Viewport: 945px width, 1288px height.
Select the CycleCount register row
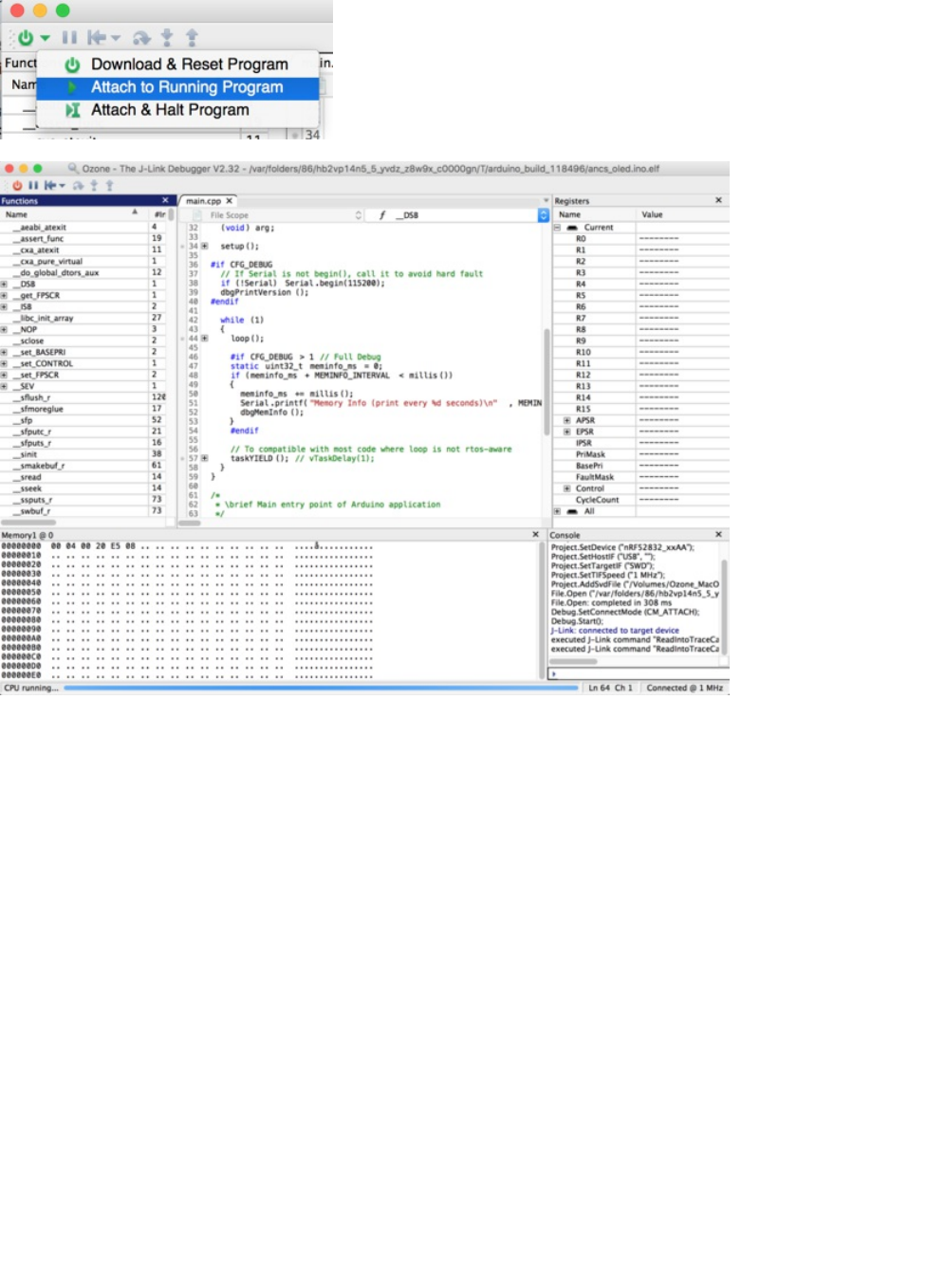641,501
